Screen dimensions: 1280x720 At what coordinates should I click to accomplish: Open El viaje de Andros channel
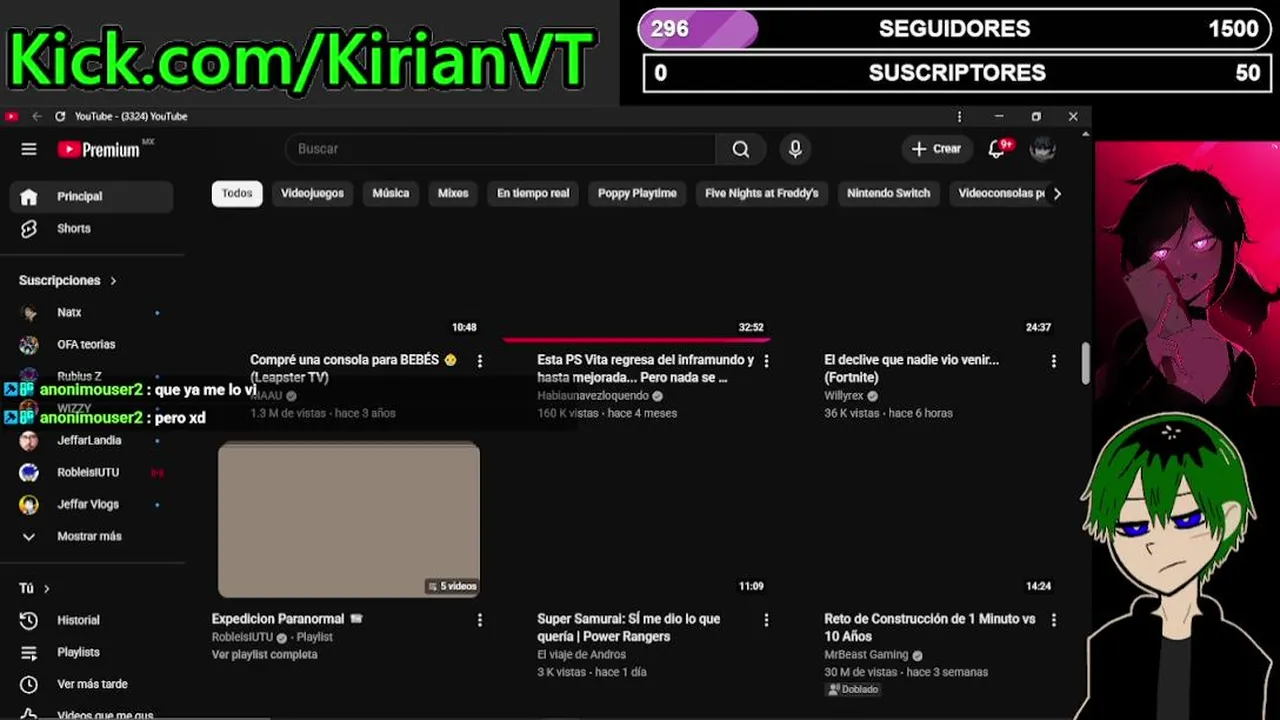click(x=581, y=655)
